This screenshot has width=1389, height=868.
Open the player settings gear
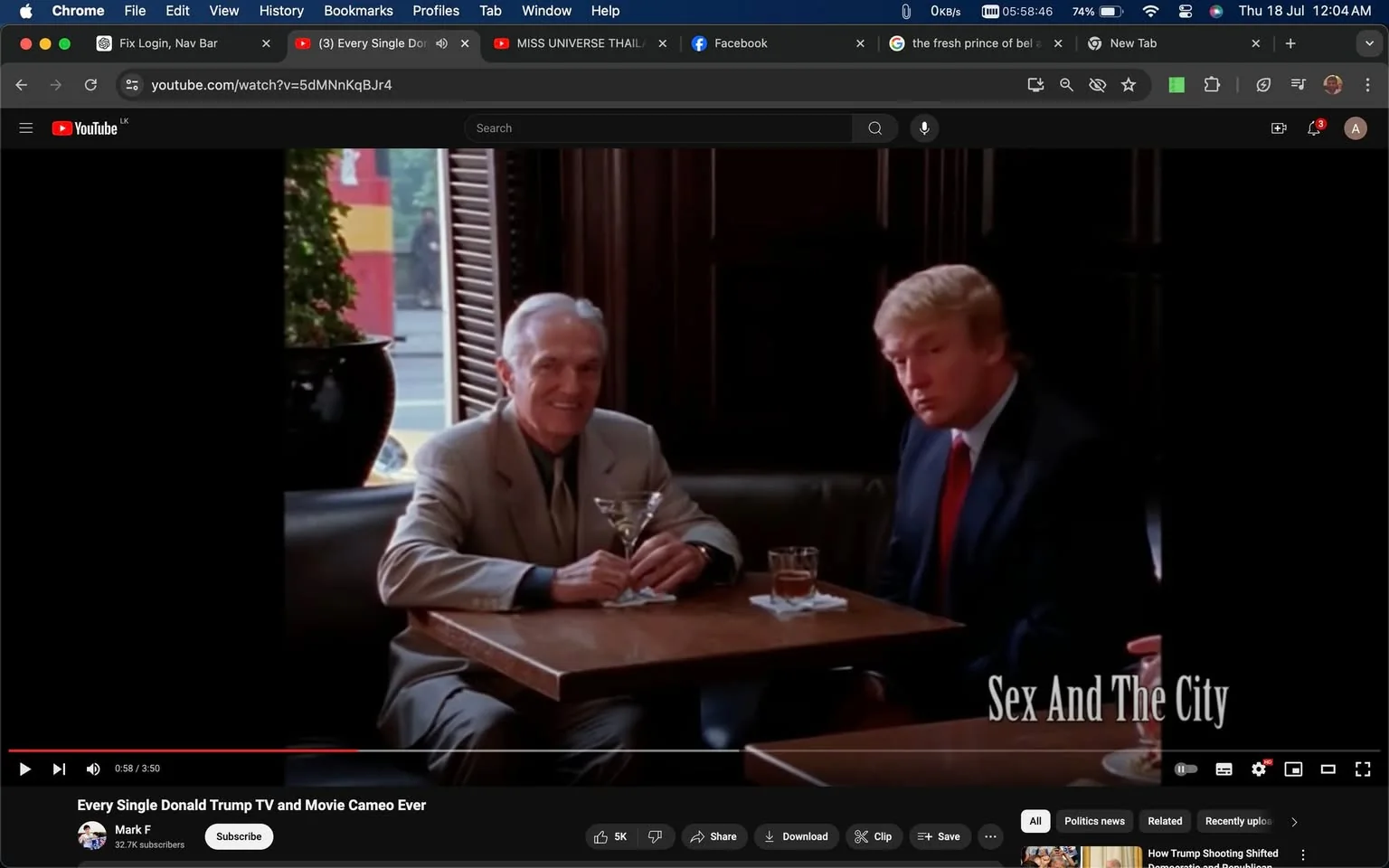click(1259, 769)
